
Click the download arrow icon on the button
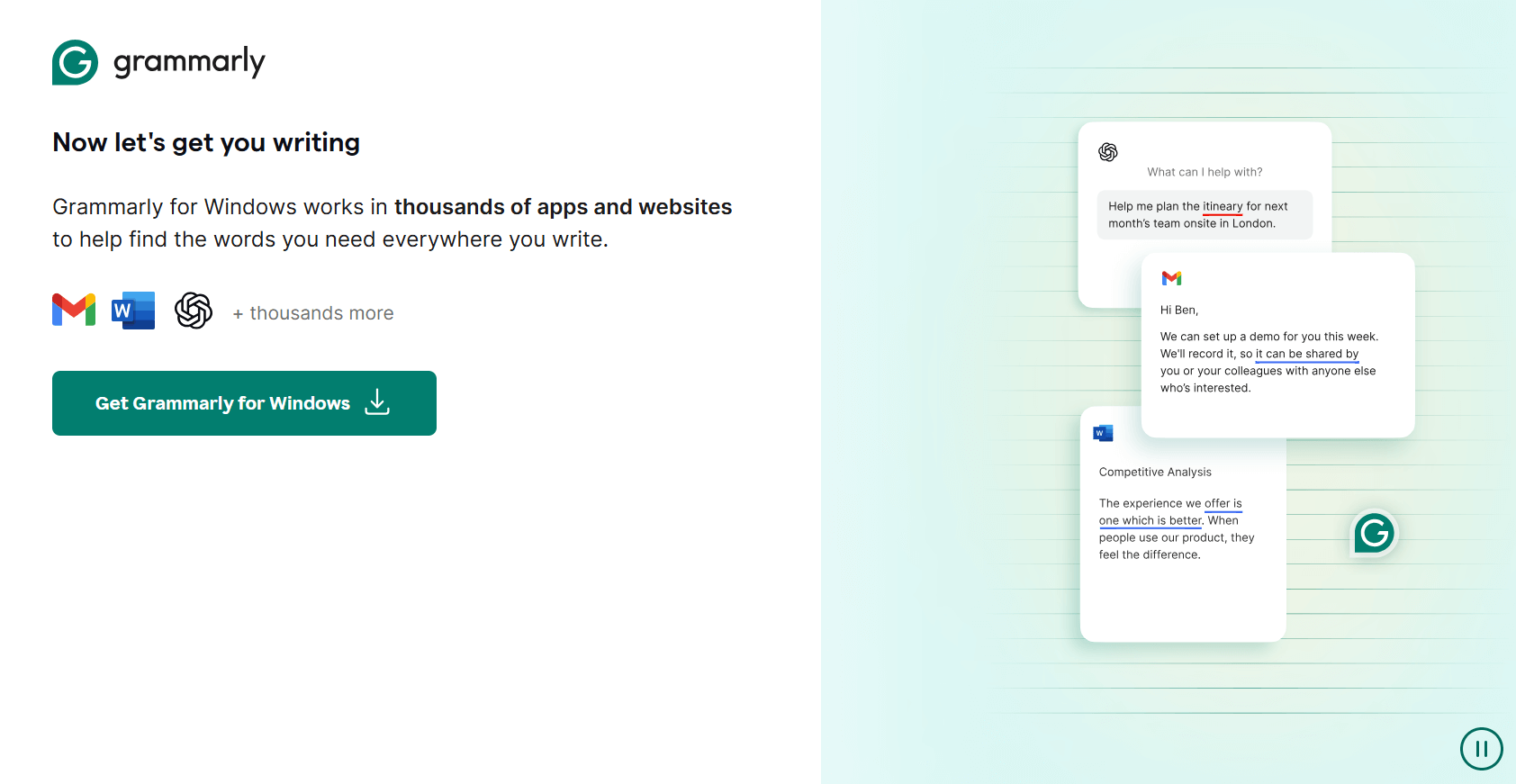377,402
